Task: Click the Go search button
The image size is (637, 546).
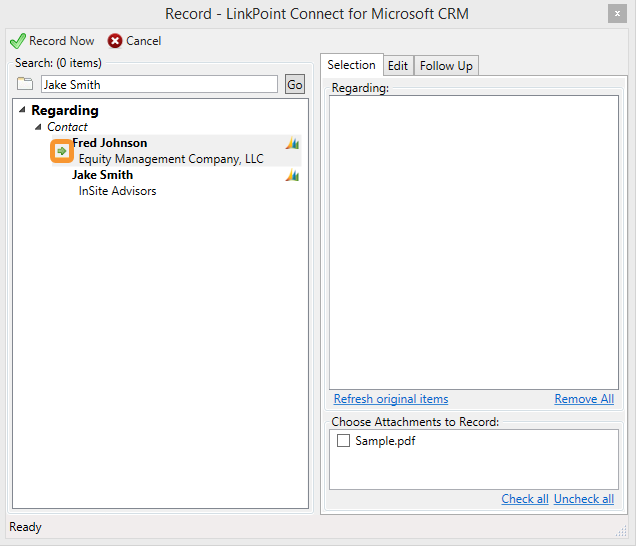Action: pos(295,84)
